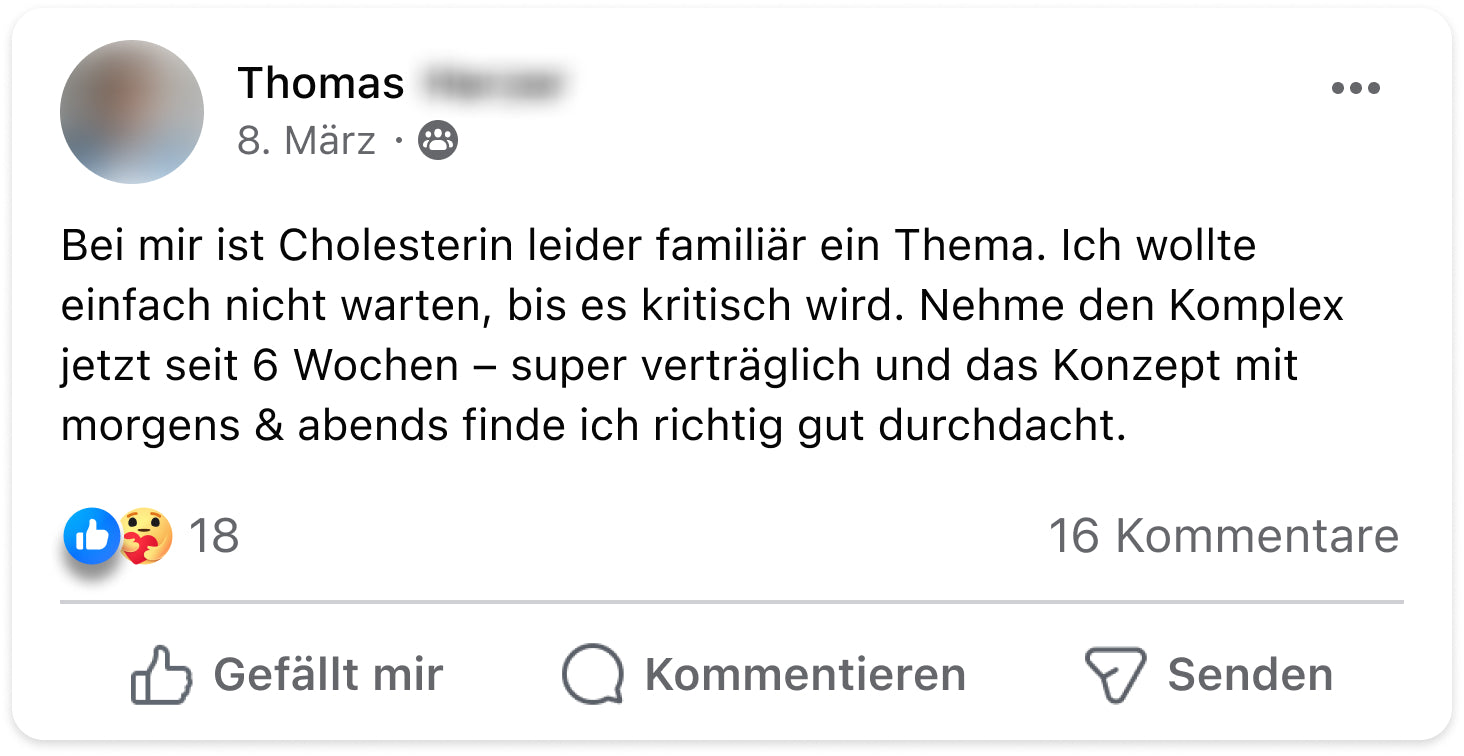Open the profile via the name 'Thomas'
This screenshot has width=1464, height=756.
(x=321, y=83)
